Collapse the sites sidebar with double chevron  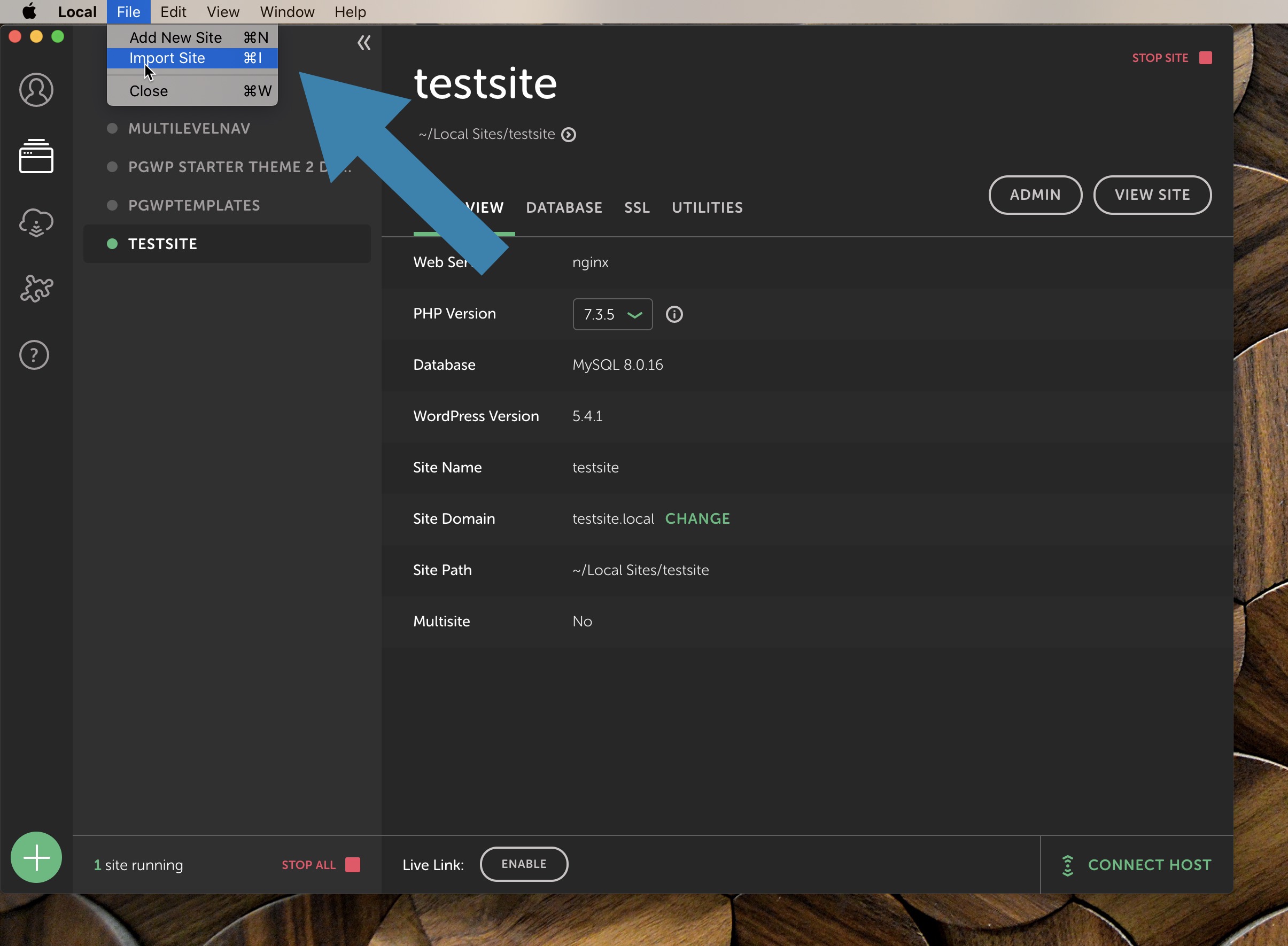click(364, 43)
